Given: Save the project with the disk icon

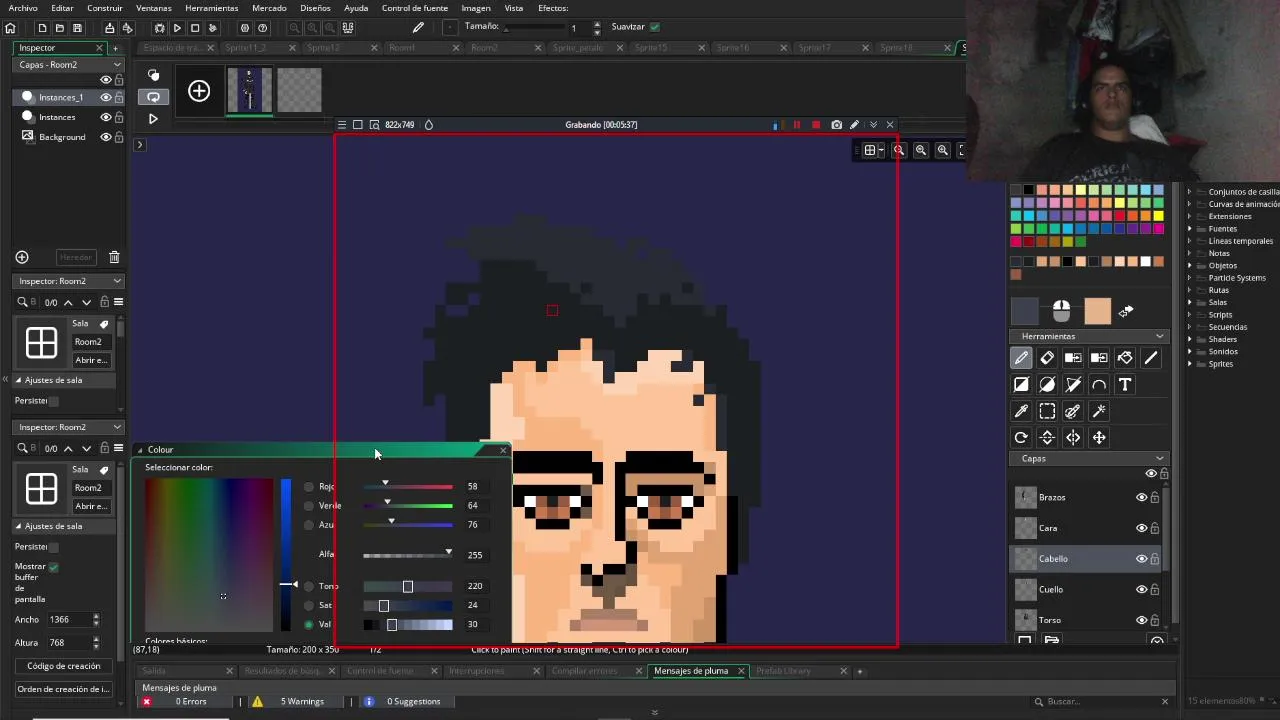Looking at the screenshot, I should point(77,28).
